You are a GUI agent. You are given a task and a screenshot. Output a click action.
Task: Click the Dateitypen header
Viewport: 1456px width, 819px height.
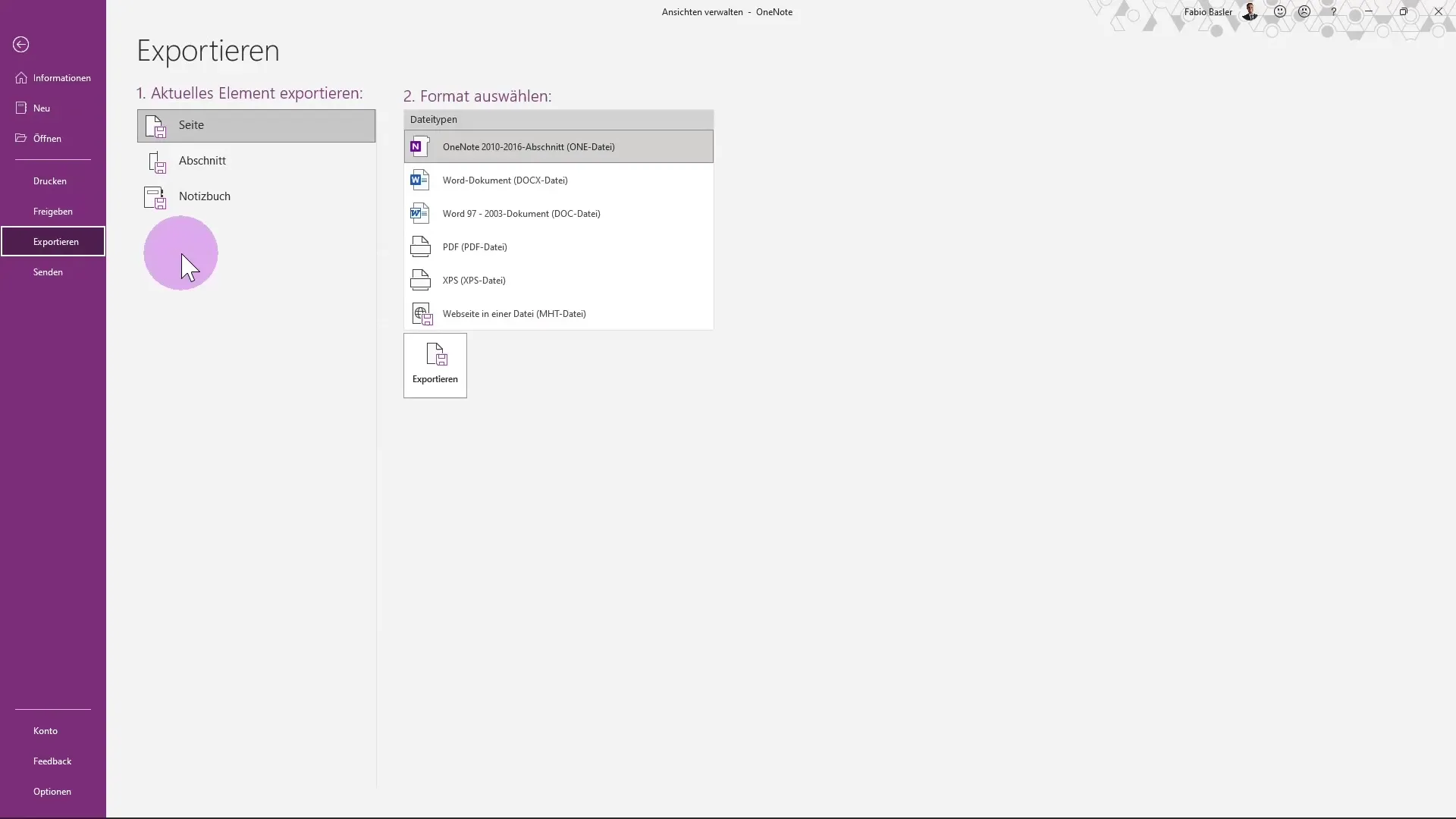point(559,120)
